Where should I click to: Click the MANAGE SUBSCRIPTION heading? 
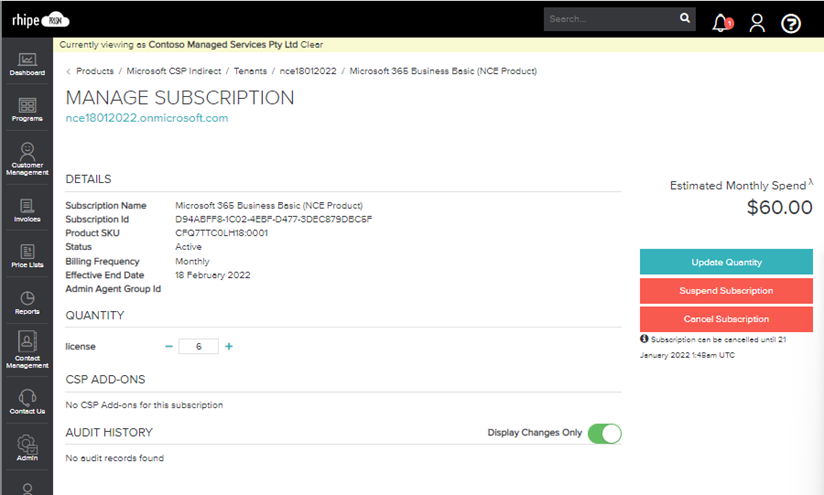coord(180,98)
